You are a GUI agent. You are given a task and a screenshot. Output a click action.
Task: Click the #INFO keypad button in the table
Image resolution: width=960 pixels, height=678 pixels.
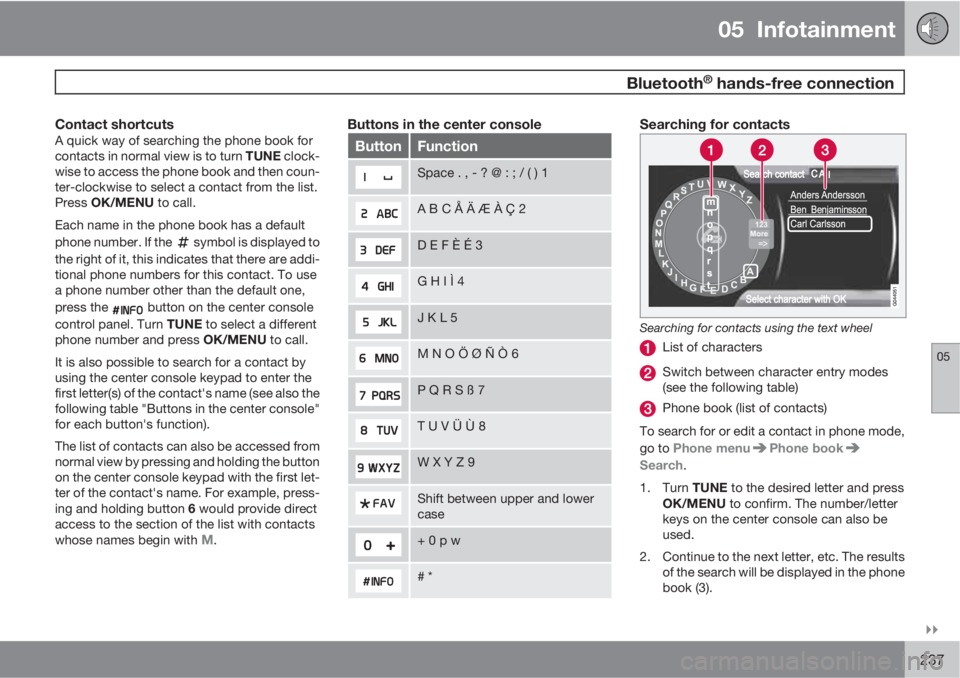[378, 581]
